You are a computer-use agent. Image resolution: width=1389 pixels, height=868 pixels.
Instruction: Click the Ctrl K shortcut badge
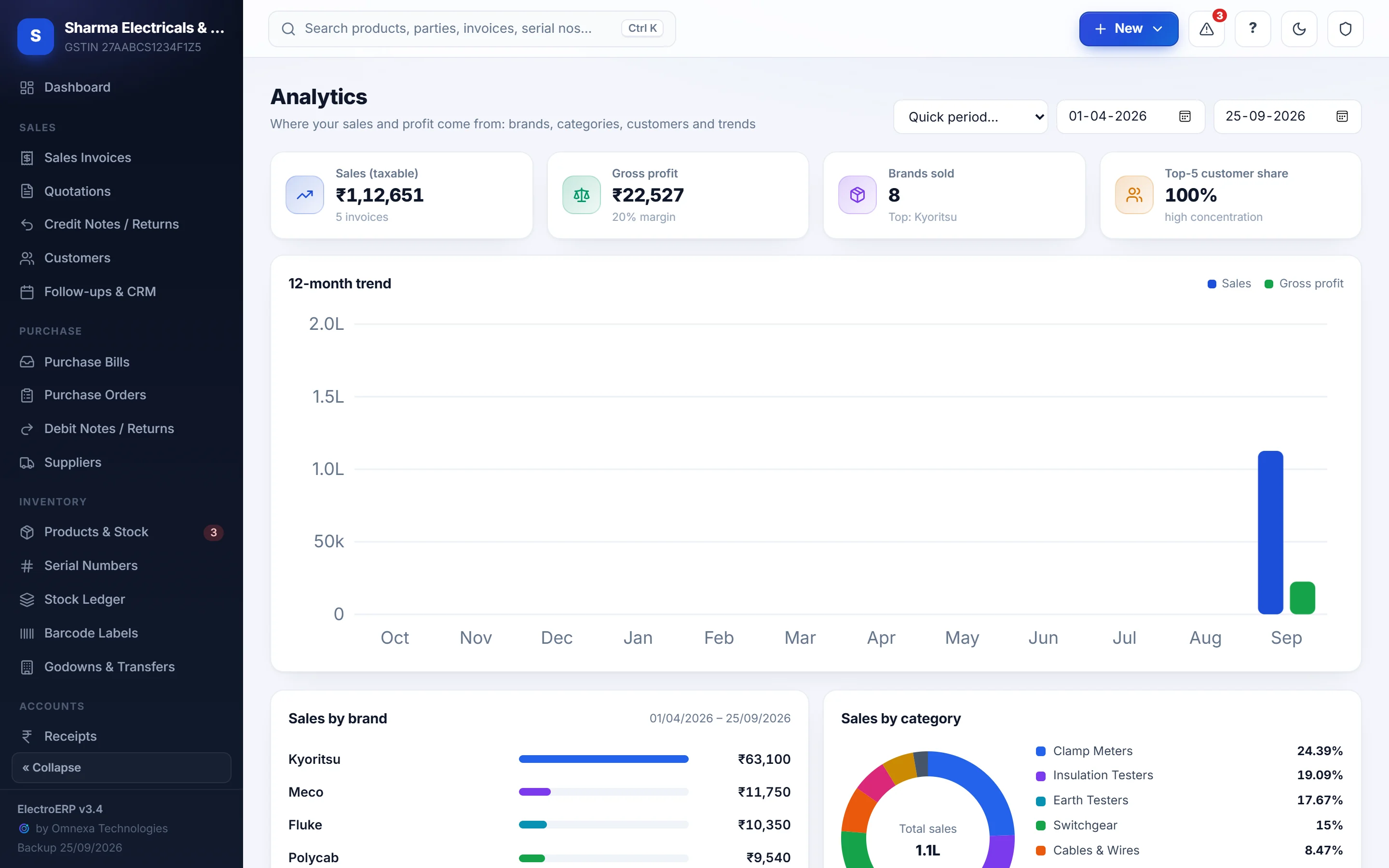coord(642,28)
